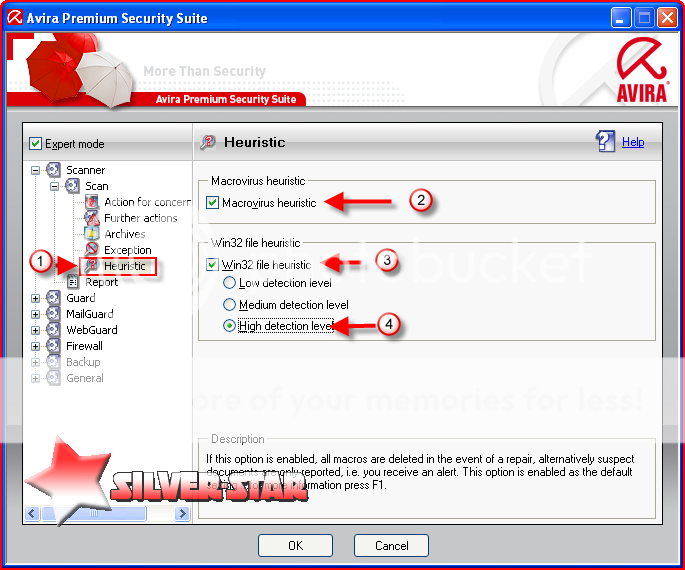Screen dimensions: 685x570
Task: Collapse the Scan subtree node
Action: pyautogui.click(x=55, y=187)
